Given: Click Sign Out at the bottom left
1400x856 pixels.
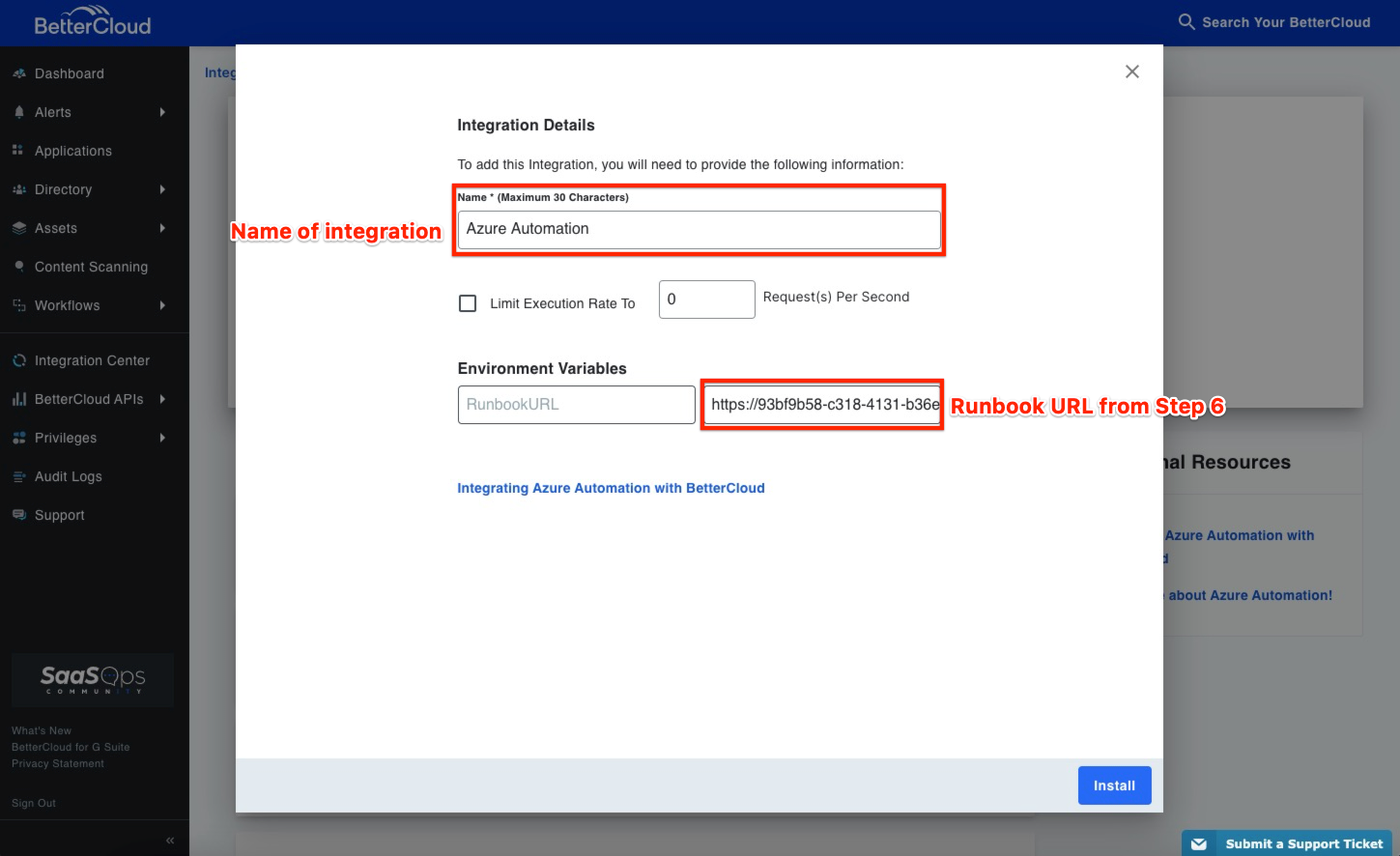Looking at the screenshot, I should point(33,802).
